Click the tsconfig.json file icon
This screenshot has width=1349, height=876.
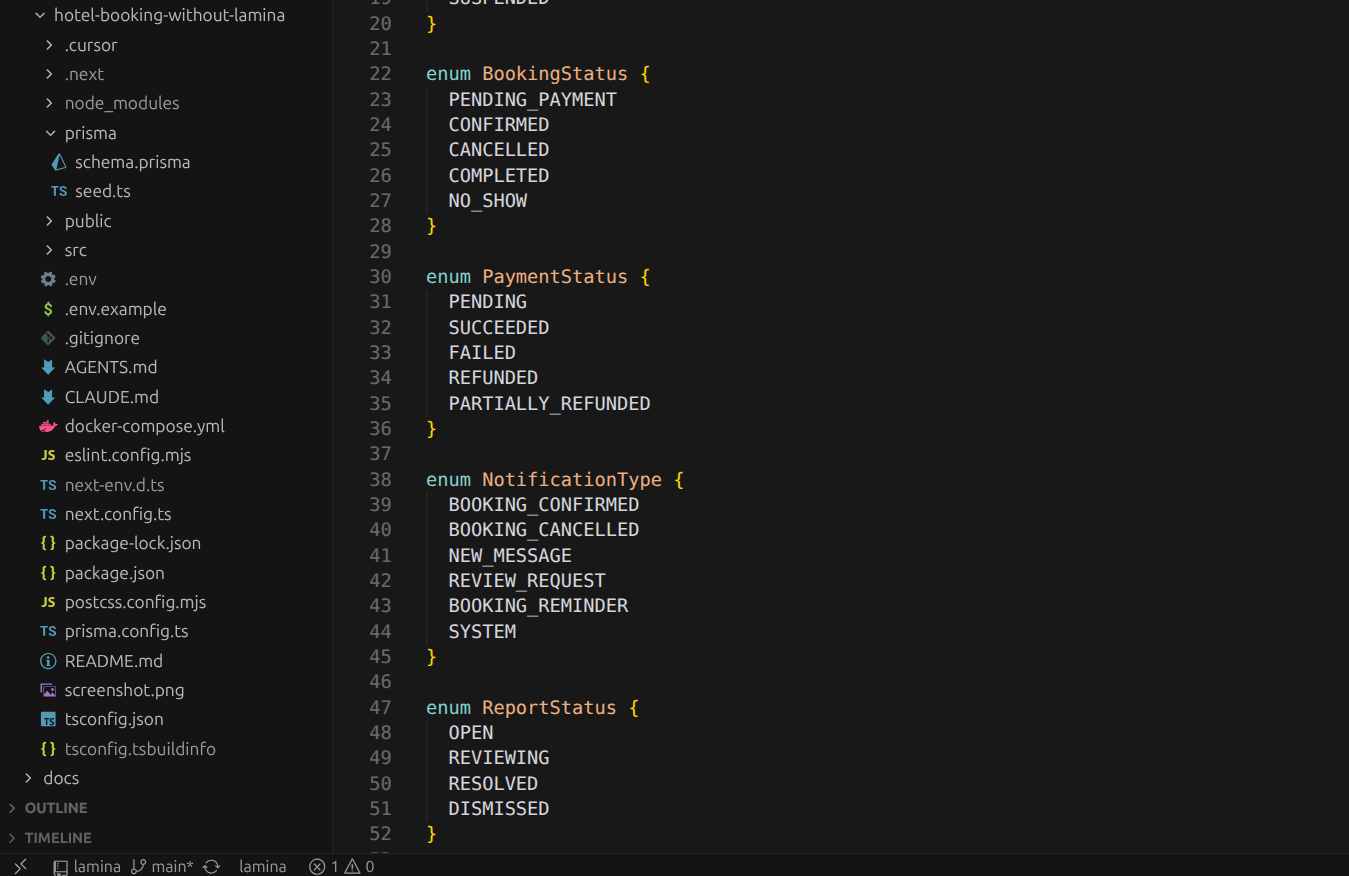48,719
